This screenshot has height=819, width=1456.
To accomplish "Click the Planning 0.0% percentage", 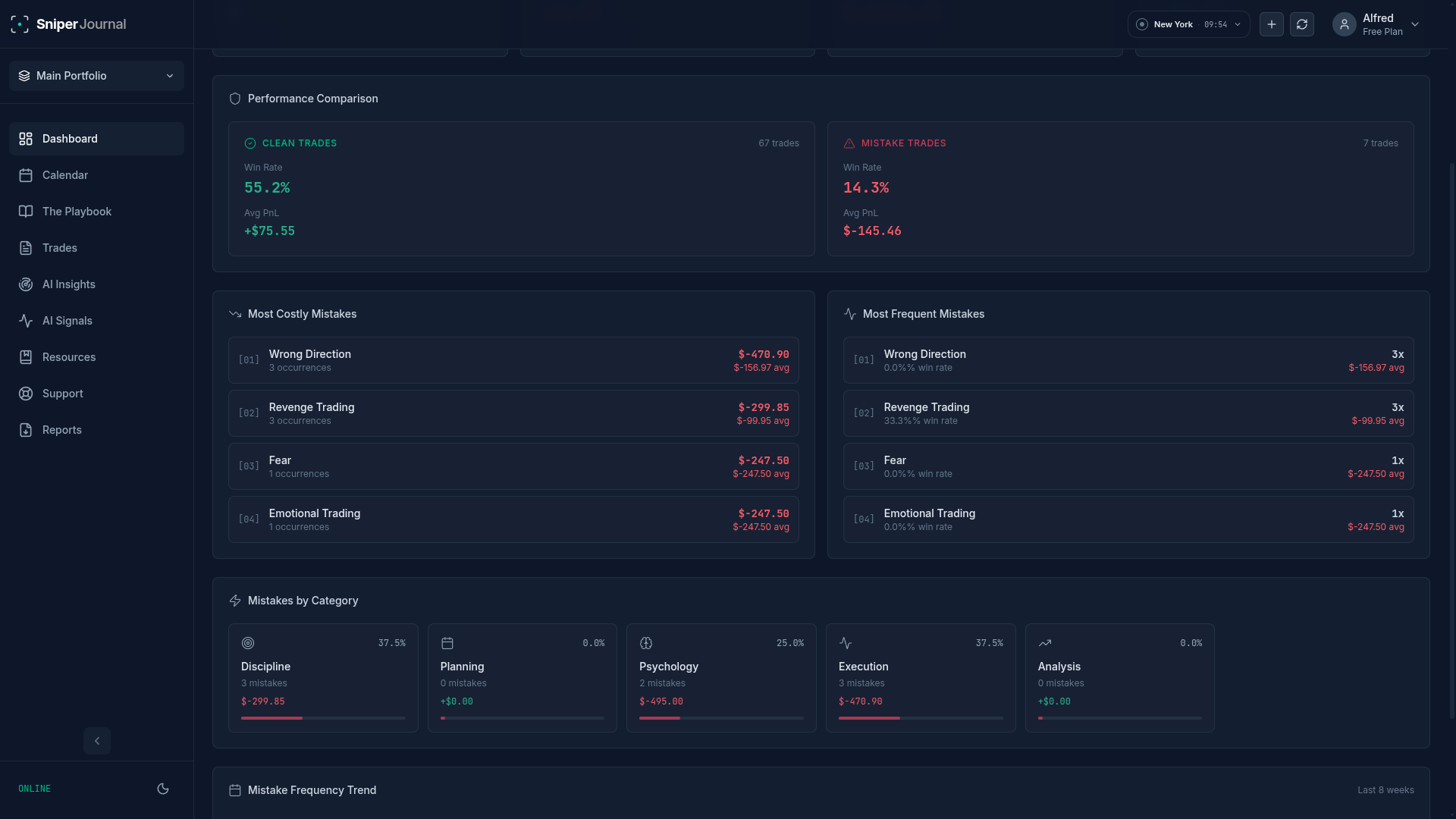I will coord(594,643).
